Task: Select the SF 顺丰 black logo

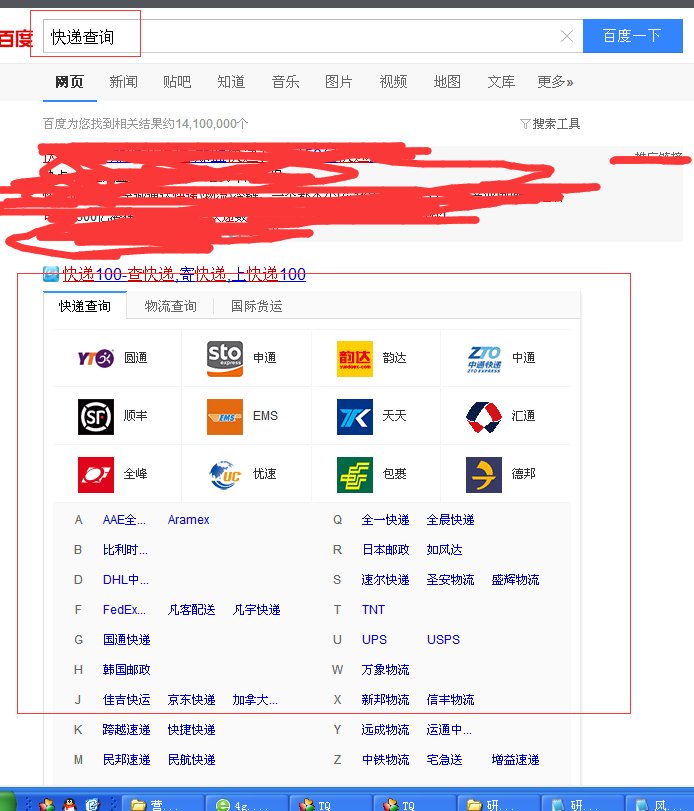Action: click(96, 416)
